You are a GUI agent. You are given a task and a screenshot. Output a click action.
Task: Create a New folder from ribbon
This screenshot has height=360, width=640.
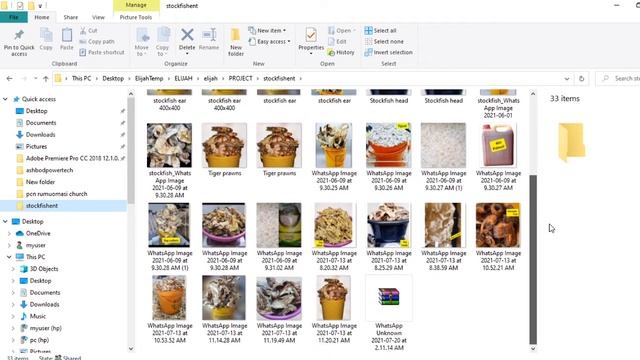pyautogui.click(x=236, y=42)
